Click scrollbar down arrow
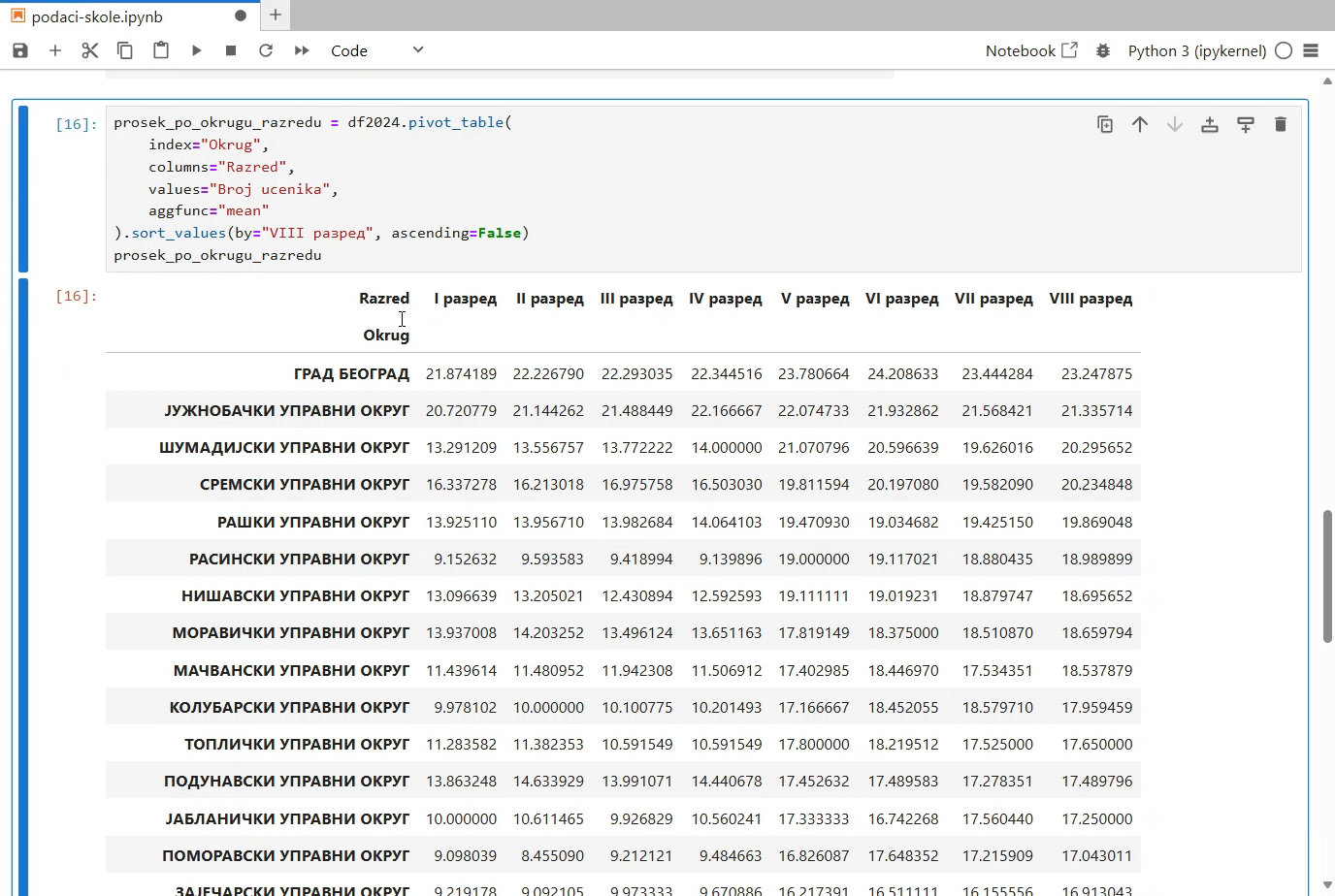 [1327, 884]
